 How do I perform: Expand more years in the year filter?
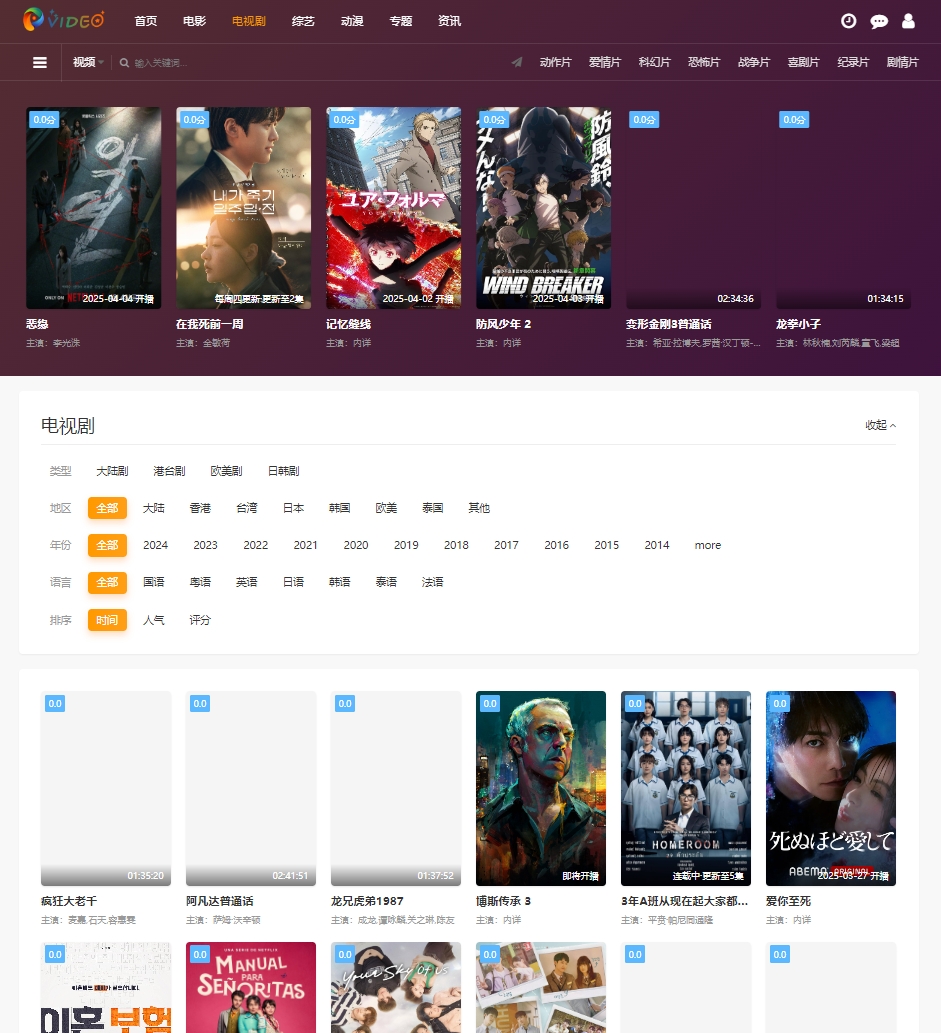[707, 545]
